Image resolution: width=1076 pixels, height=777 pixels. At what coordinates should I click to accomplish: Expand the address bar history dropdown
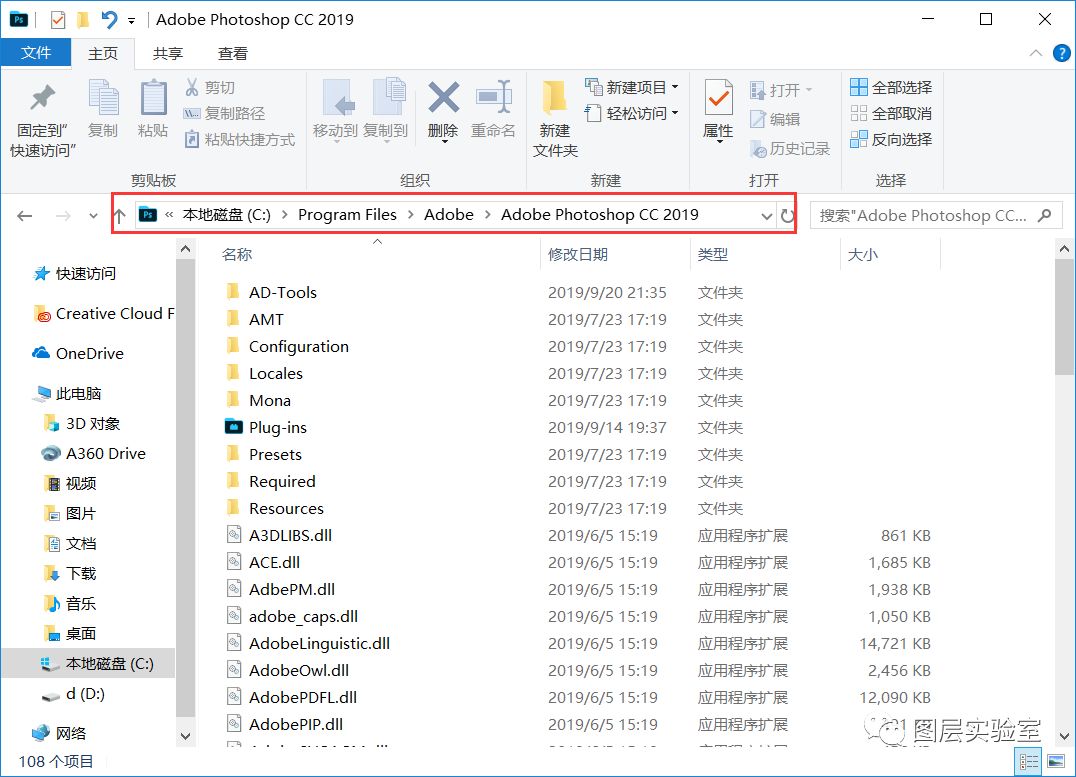[767, 216]
